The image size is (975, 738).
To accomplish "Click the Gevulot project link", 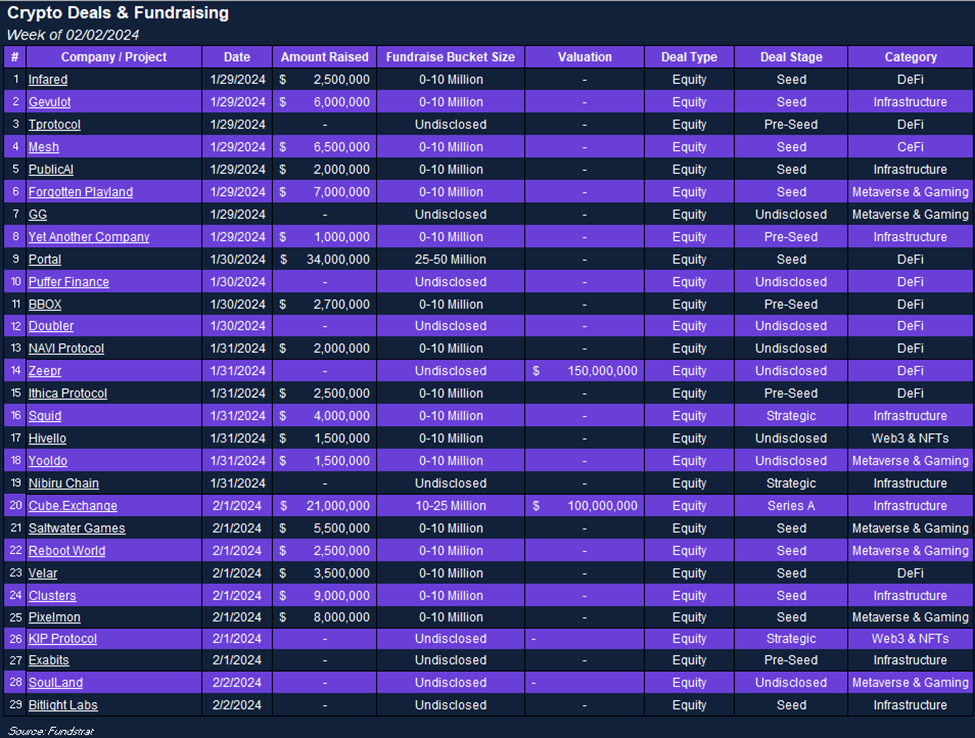I will (x=49, y=102).
